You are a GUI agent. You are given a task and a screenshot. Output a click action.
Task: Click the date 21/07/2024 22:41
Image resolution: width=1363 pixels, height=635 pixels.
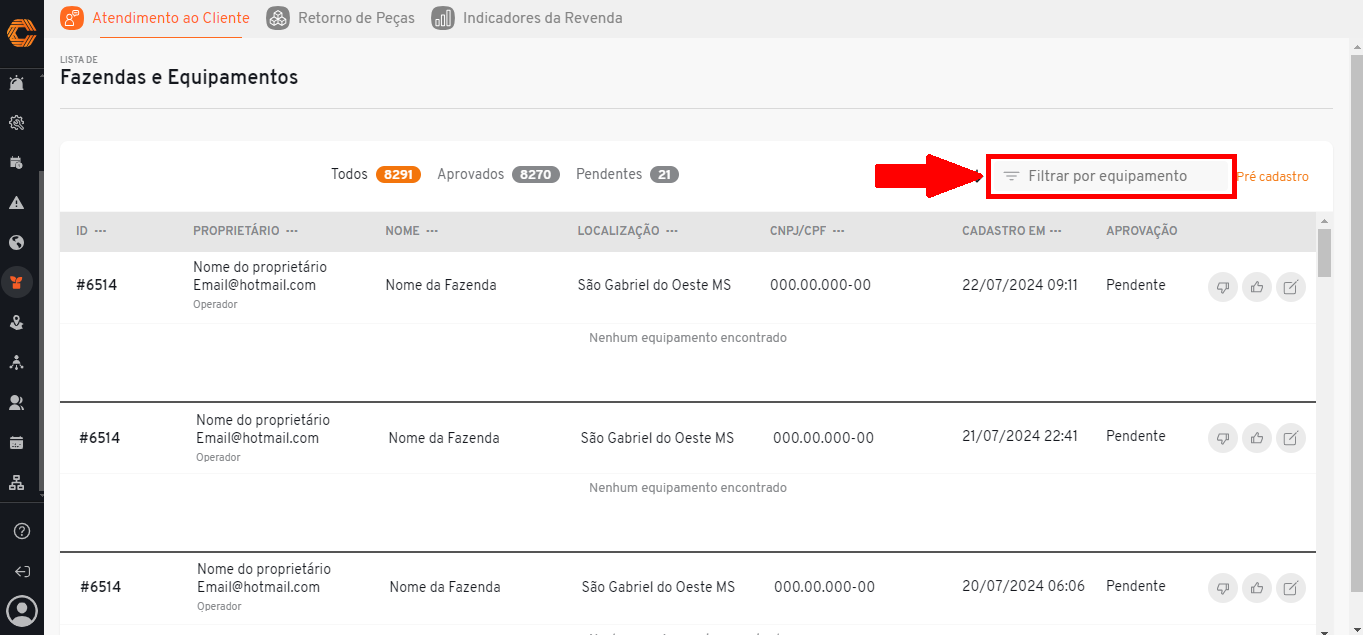click(x=1020, y=436)
